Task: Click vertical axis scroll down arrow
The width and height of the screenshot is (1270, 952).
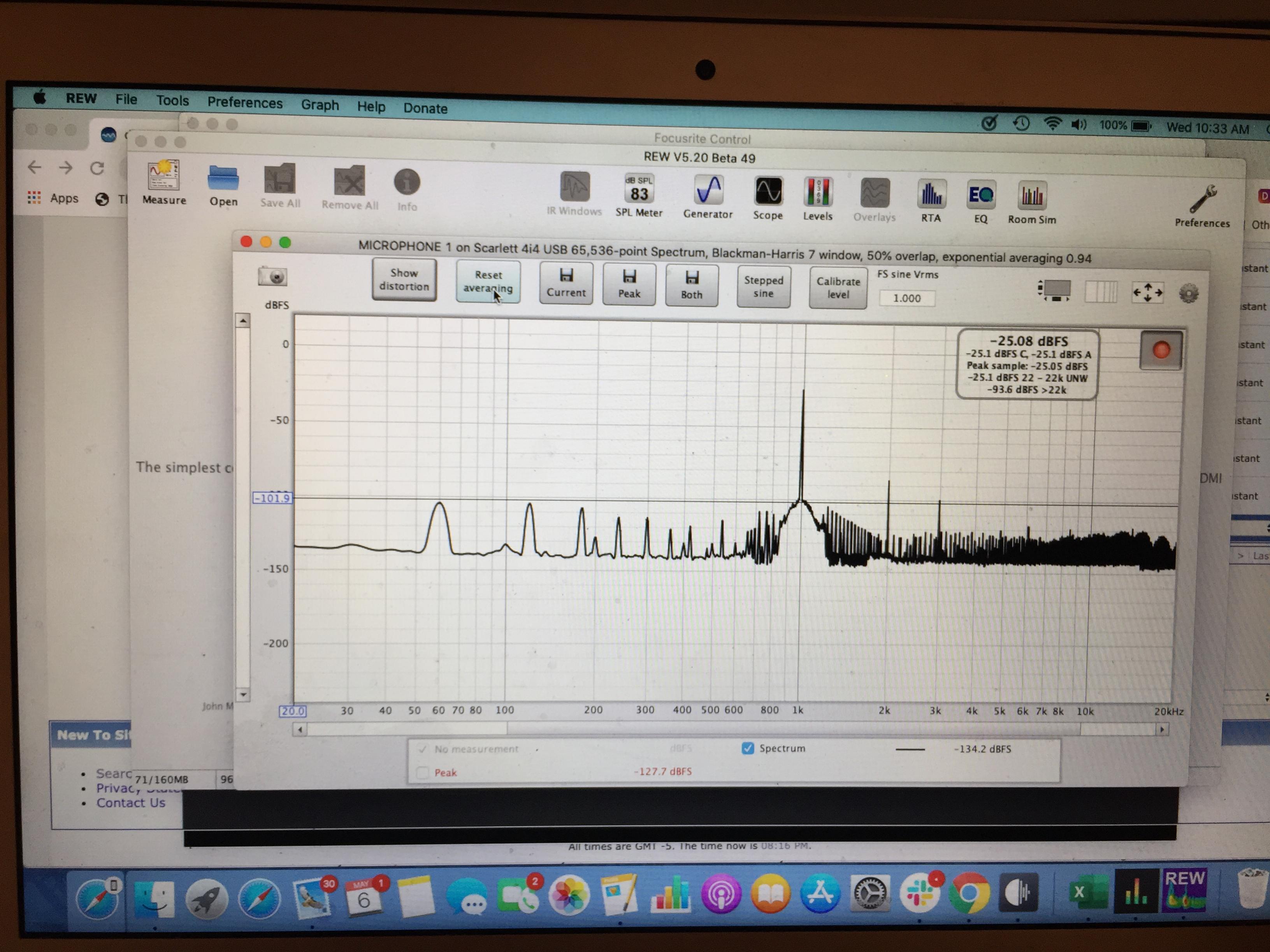Action: coord(243,694)
